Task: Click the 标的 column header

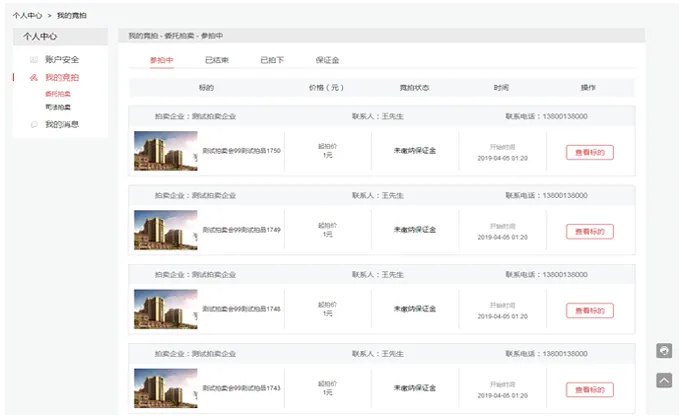Action: (x=206, y=88)
